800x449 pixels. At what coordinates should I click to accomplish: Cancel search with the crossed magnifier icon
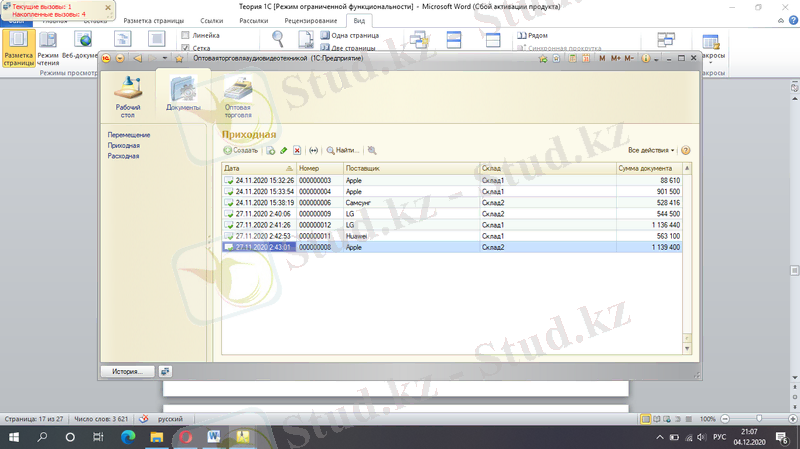(372, 151)
